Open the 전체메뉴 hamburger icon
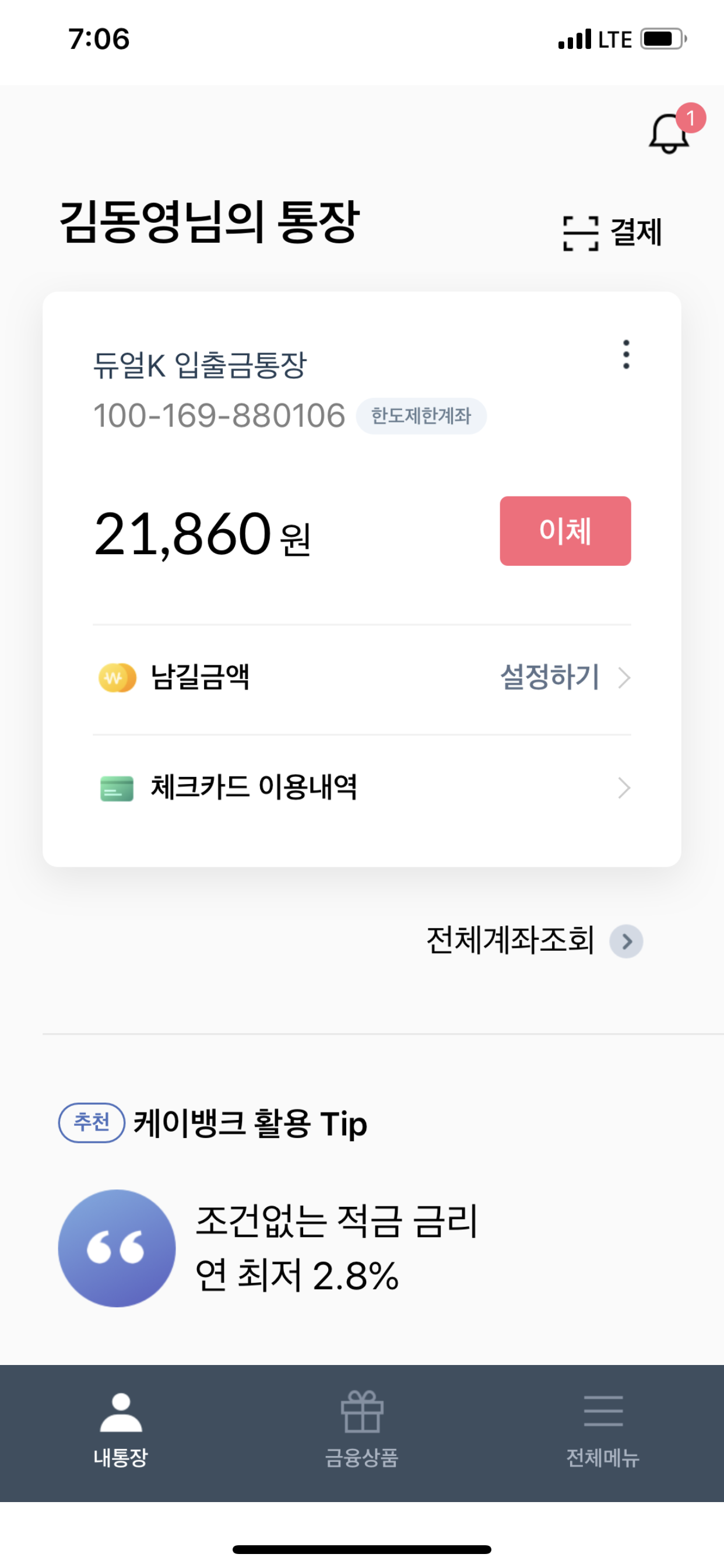The width and height of the screenshot is (724, 1568). (603, 1412)
